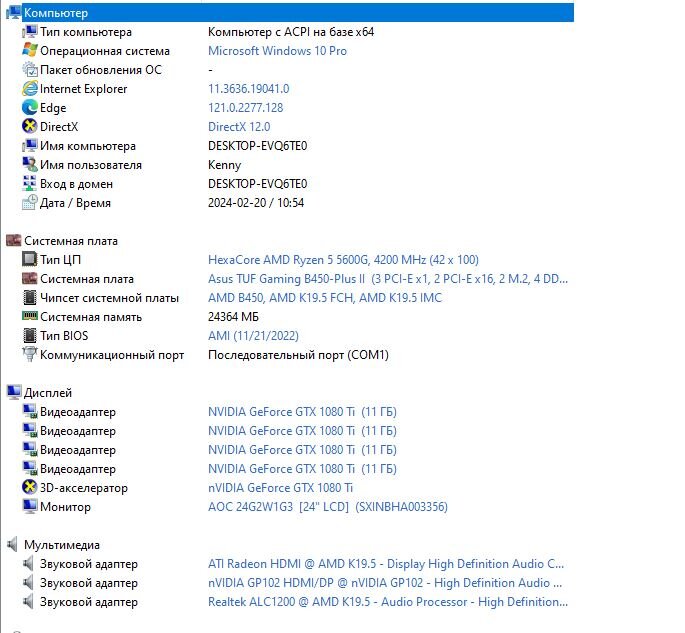Click the Системная плата section header icon
This screenshot has width=685, height=633.
14,241
